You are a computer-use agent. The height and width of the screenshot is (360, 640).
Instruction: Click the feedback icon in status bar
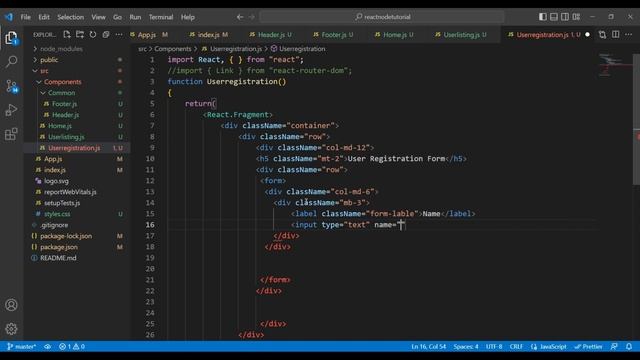[614, 347]
